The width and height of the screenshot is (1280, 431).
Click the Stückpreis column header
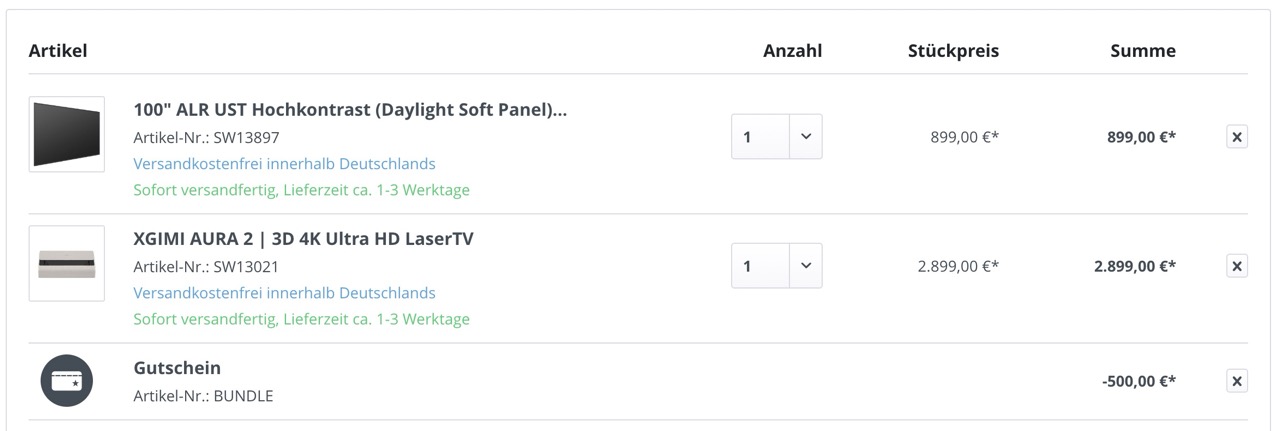[953, 50]
